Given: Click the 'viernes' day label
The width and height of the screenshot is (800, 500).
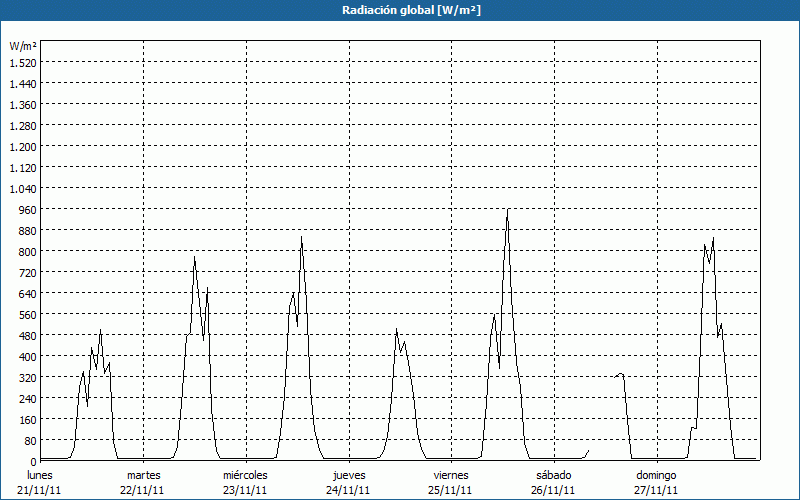Looking at the screenshot, I should [x=451, y=475].
